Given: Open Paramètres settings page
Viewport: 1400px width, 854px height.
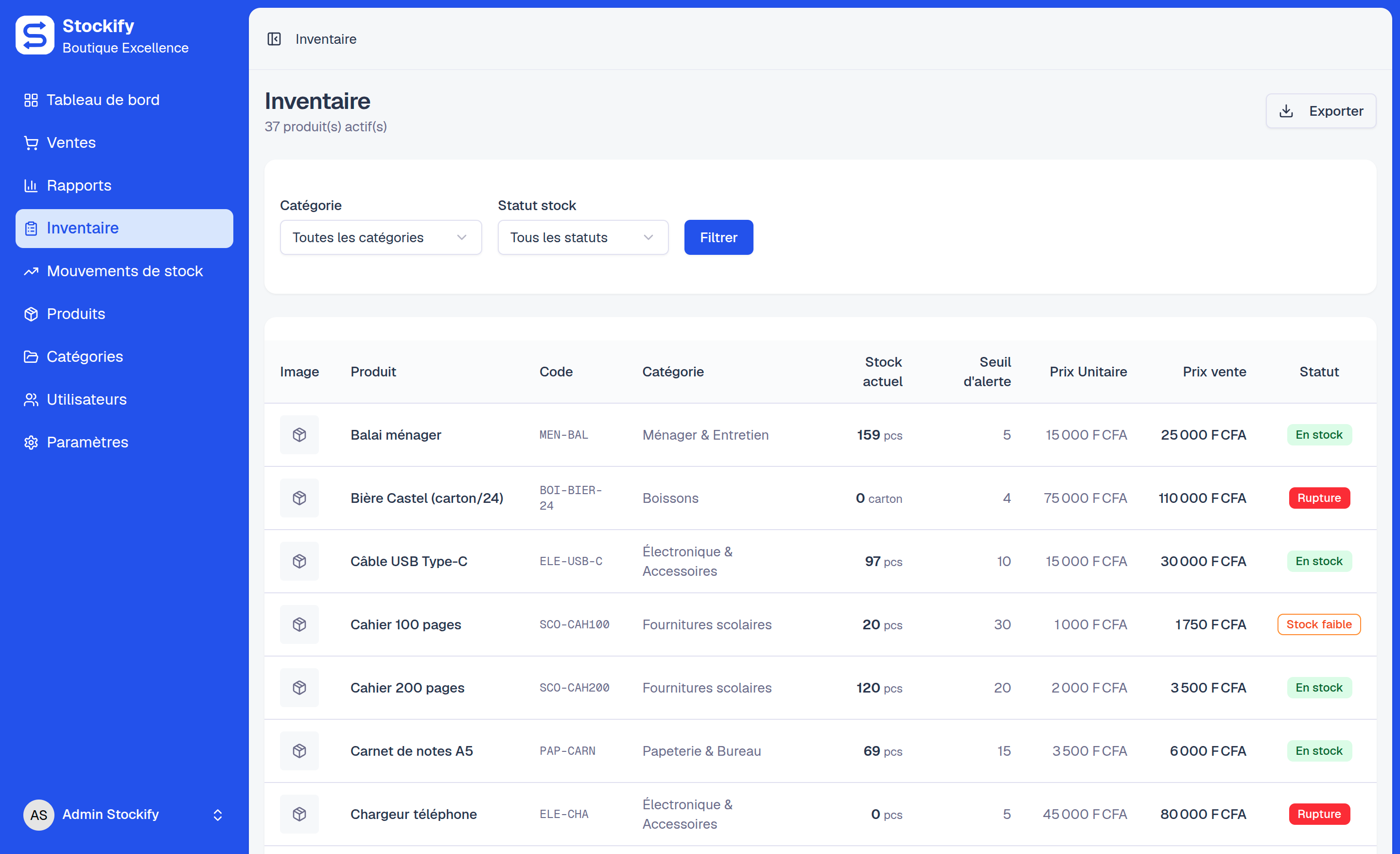Looking at the screenshot, I should 124,443.
